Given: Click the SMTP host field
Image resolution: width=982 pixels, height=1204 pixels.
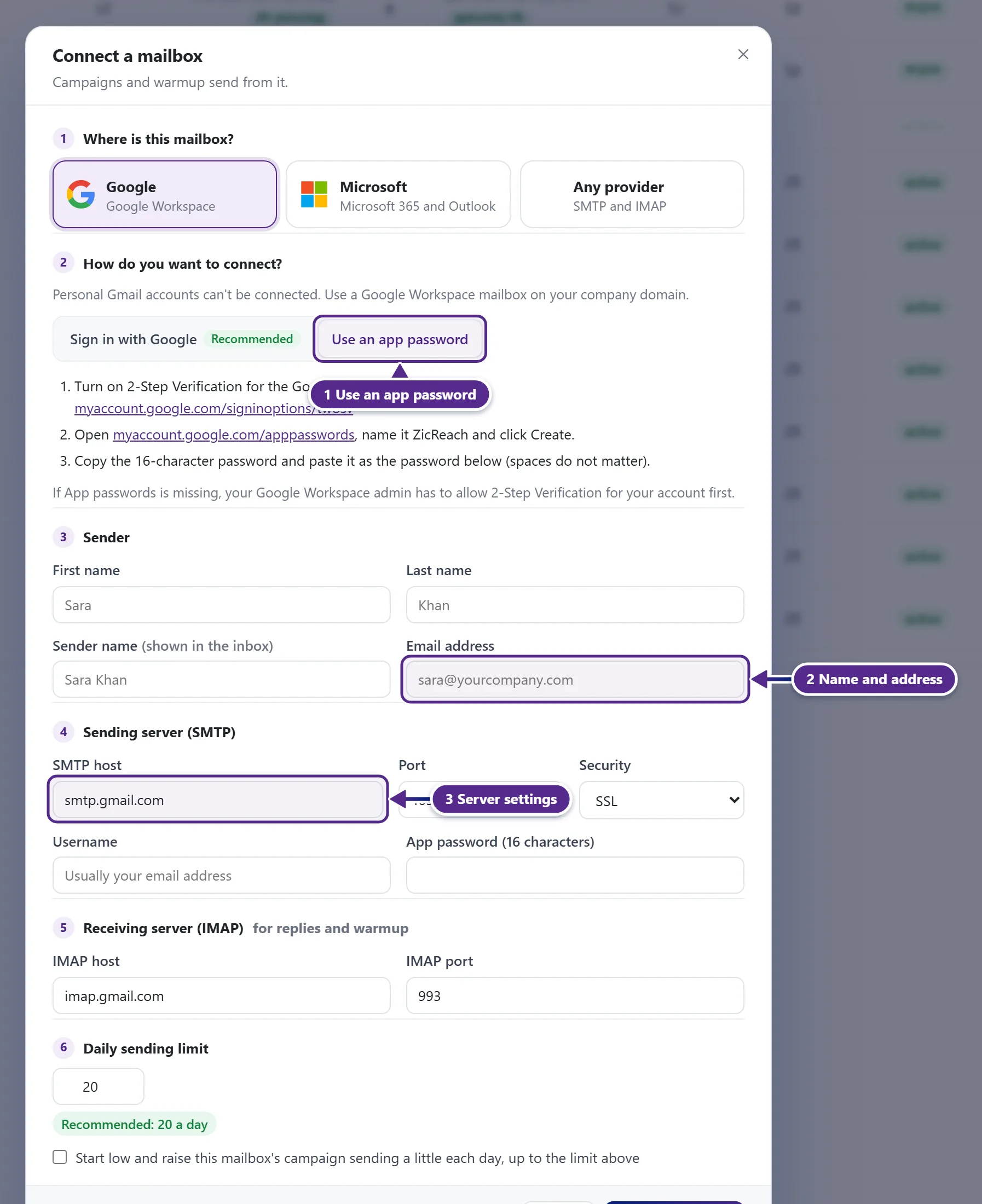Looking at the screenshot, I should click(218, 800).
